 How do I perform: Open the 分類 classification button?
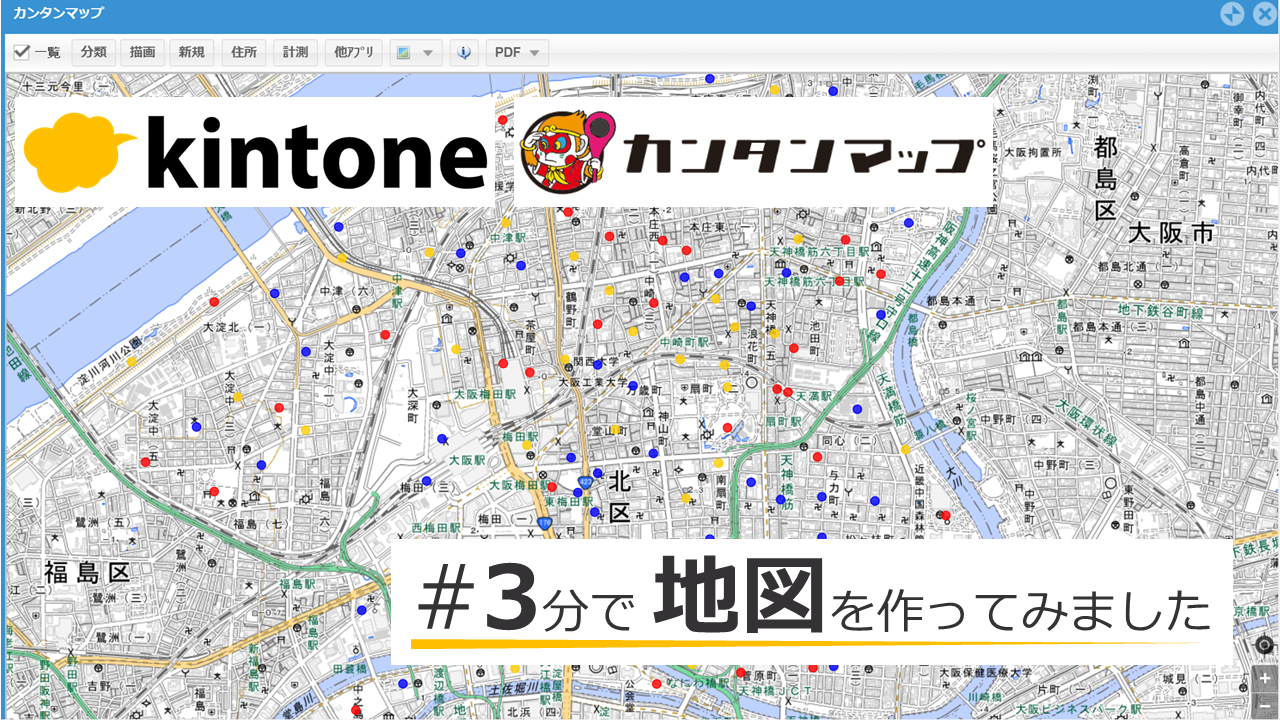(94, 53)
